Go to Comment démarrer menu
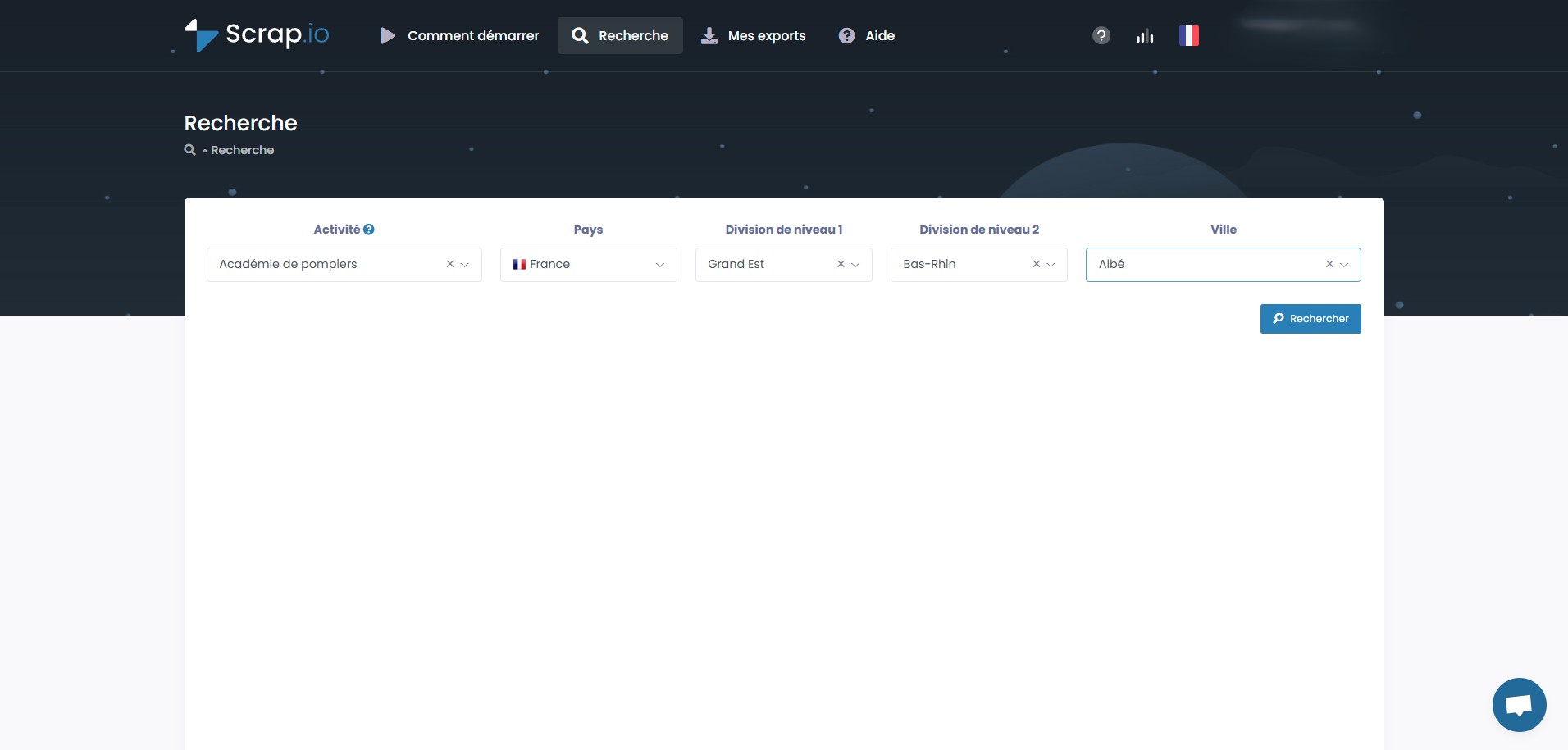The width and height of the screenshot is (1568, 750). (x=459, y=35)
